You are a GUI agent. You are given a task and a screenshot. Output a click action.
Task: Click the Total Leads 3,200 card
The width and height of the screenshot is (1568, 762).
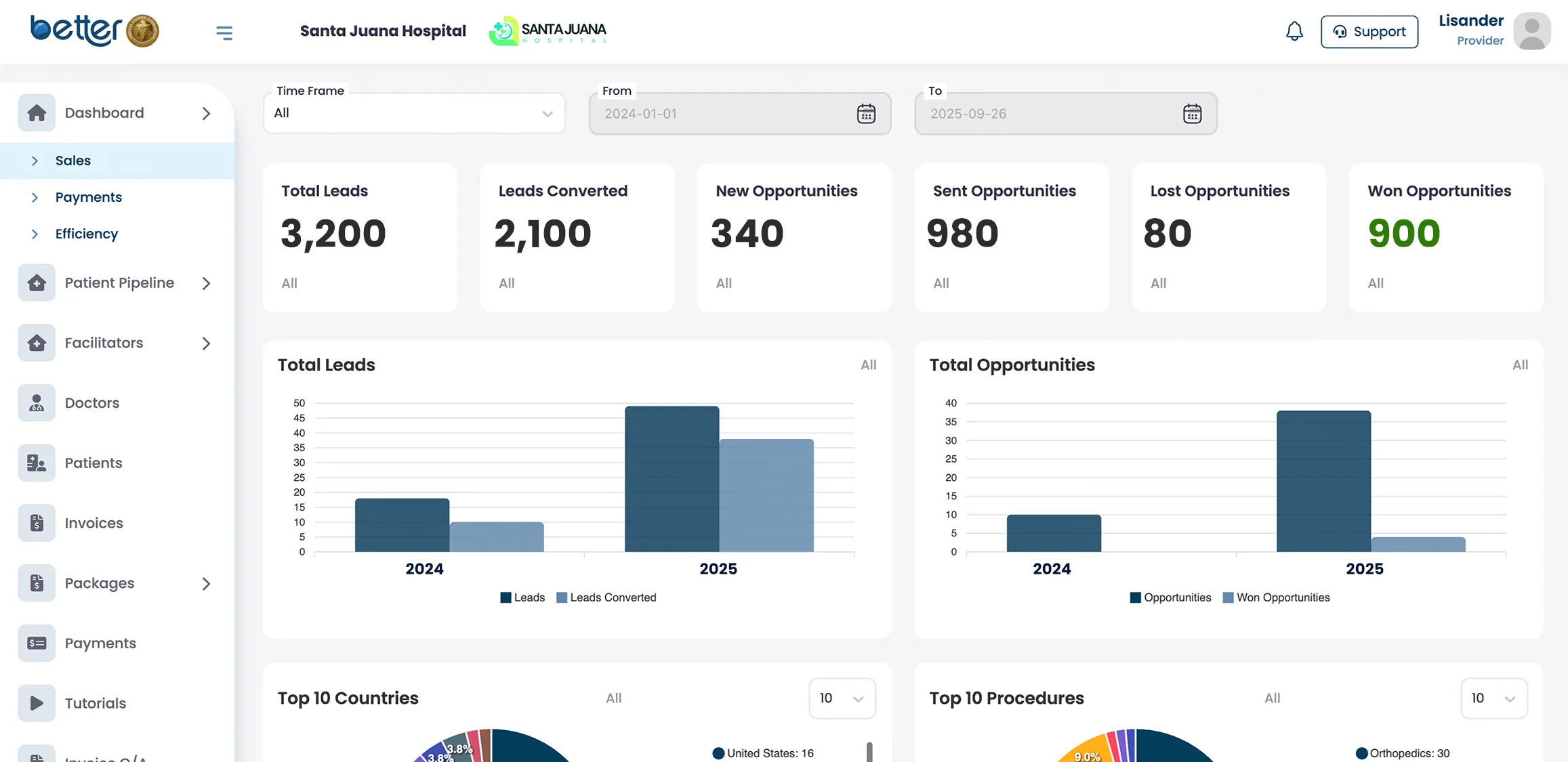(x=360, y=237)
